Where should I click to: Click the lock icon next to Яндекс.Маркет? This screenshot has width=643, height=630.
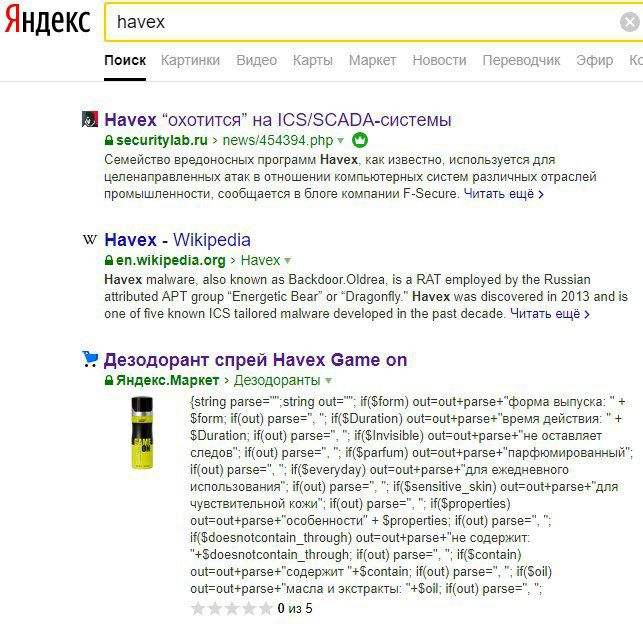coord(109,380)
